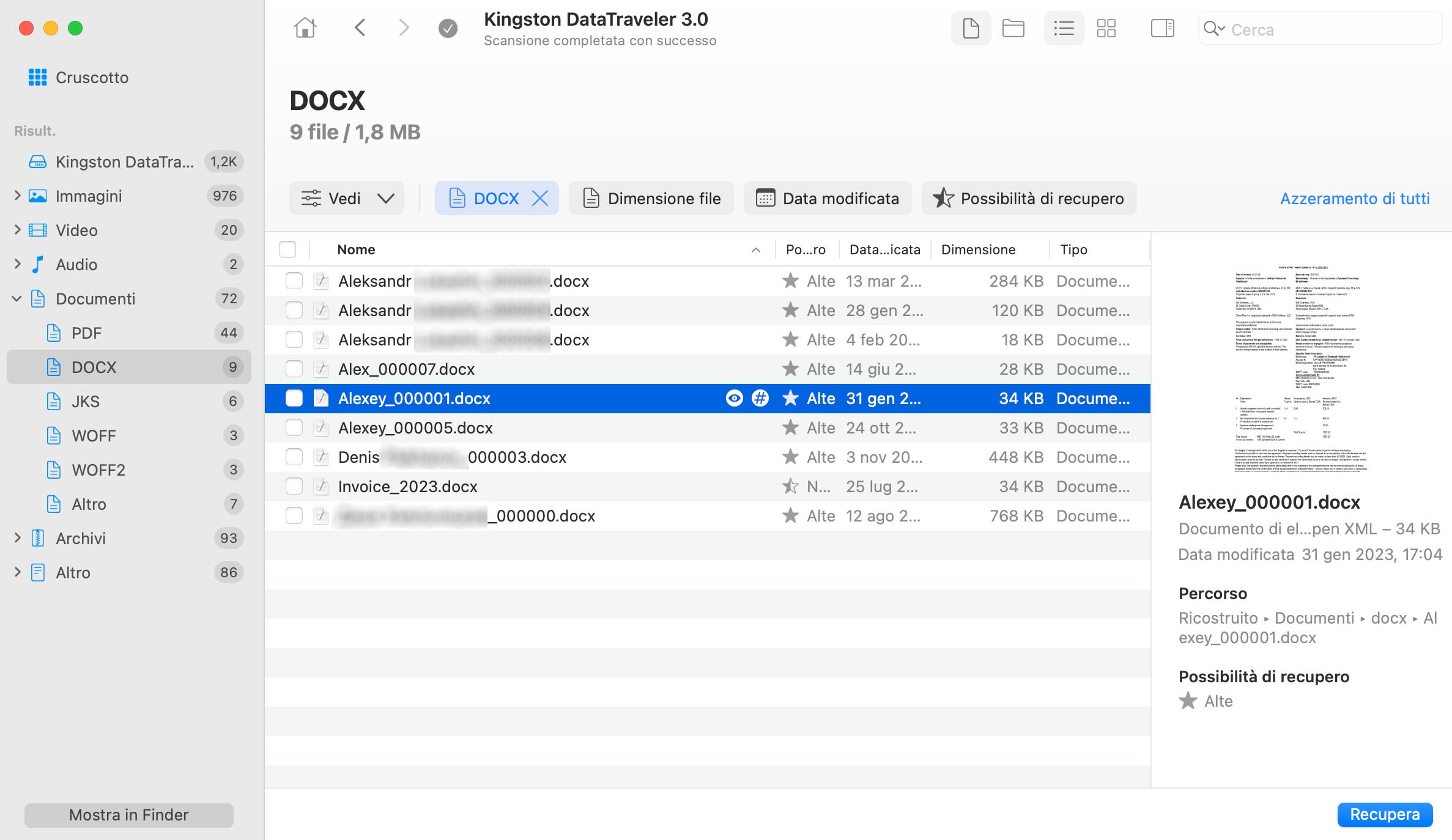Expand the Audio category

18,264
